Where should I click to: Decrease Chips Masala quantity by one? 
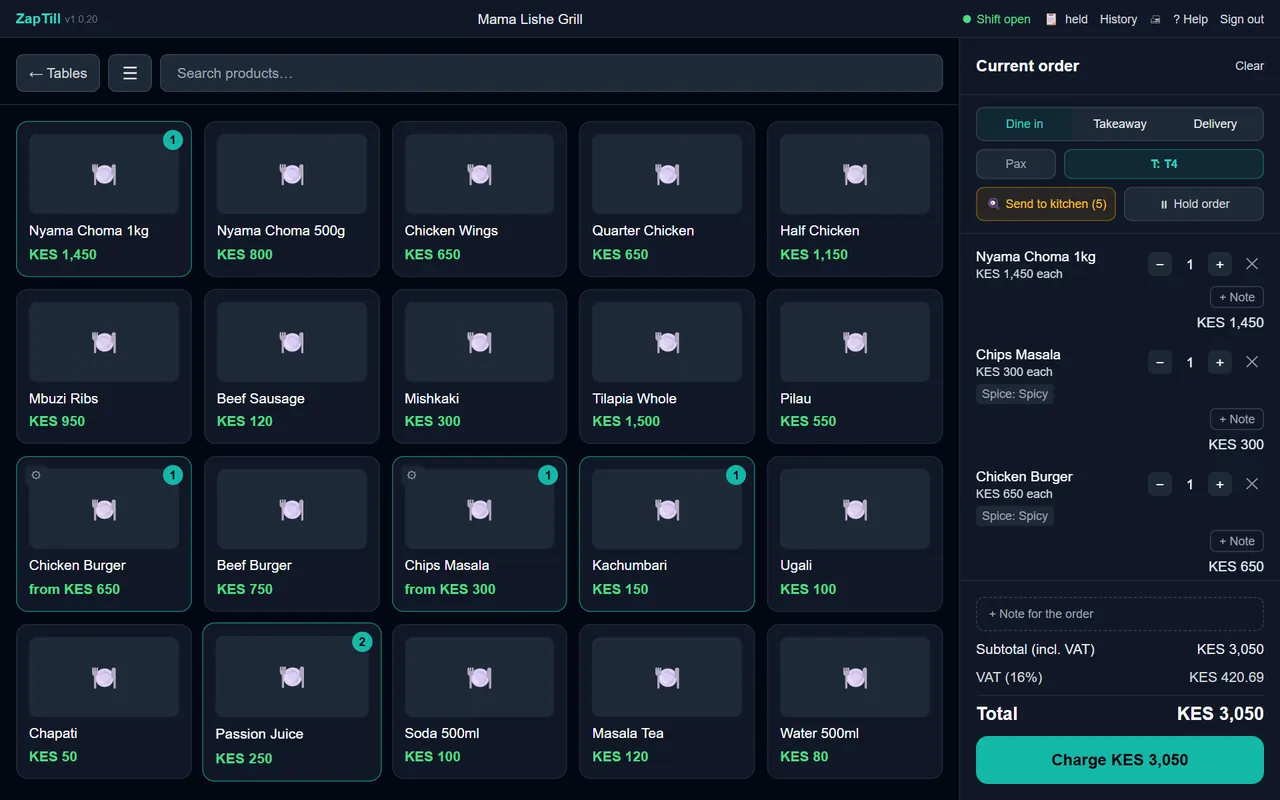click(x=1160, y=362)
